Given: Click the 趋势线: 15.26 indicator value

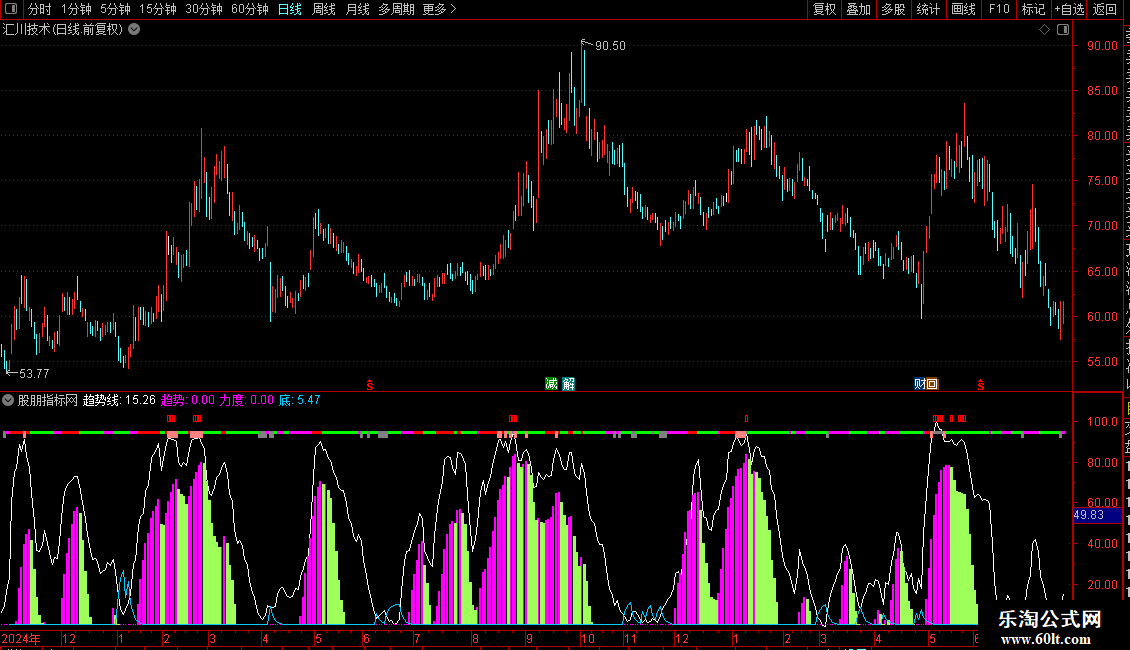Looking at the screenshot, I should click(x=119, y=400).
